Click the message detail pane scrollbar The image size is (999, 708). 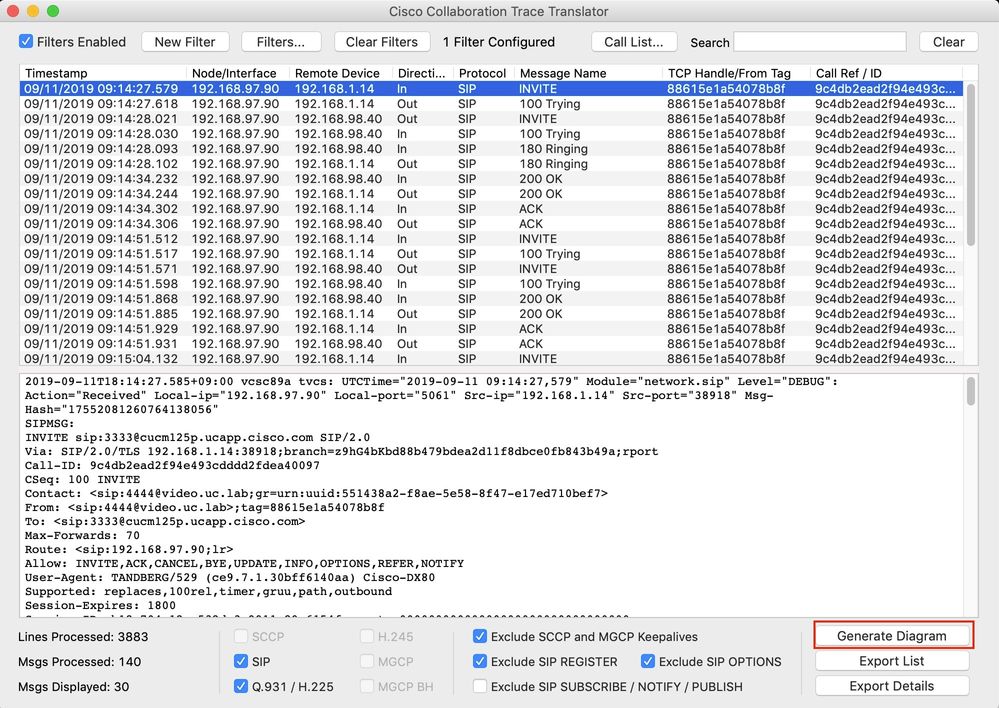pos(970,391)
